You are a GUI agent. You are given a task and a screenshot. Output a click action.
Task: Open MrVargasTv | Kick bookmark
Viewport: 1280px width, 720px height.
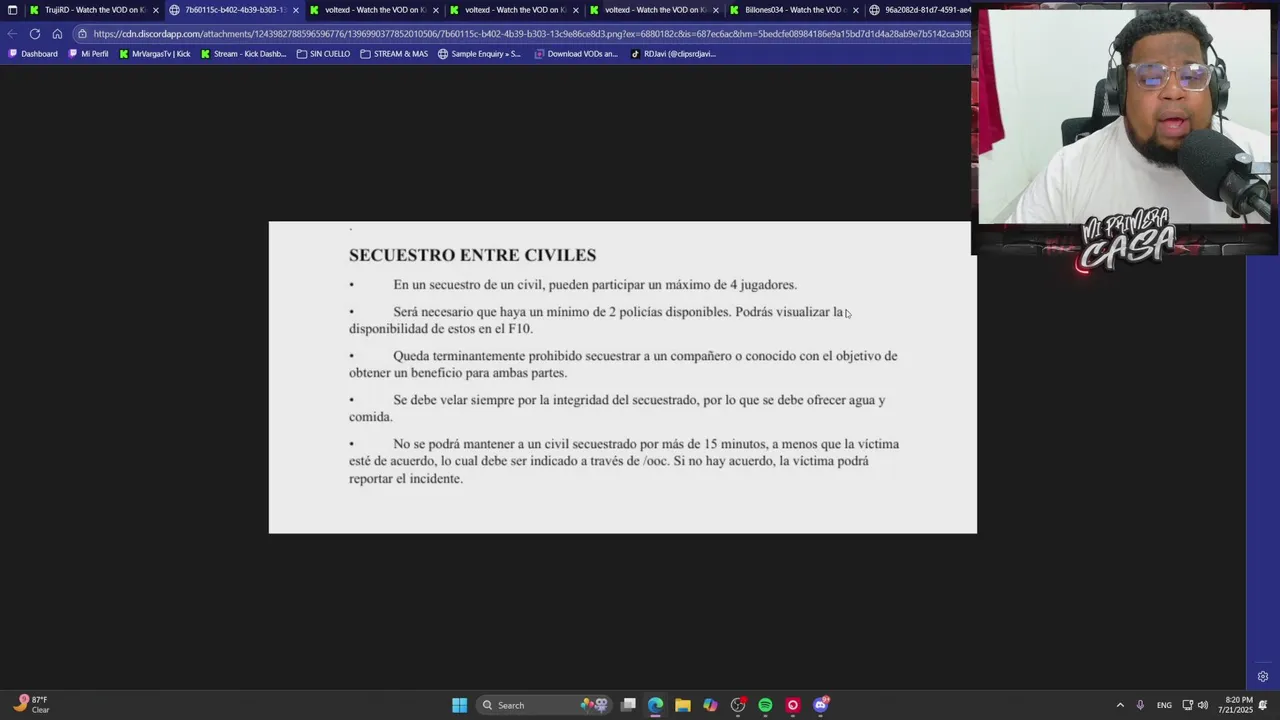click(154, 54)
